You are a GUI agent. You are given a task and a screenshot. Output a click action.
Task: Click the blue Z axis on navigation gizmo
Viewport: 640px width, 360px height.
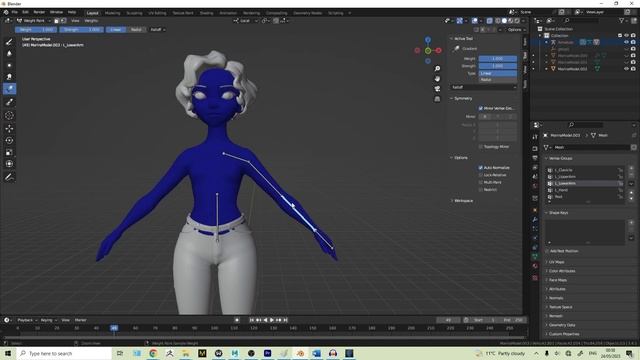pos(428,40)
